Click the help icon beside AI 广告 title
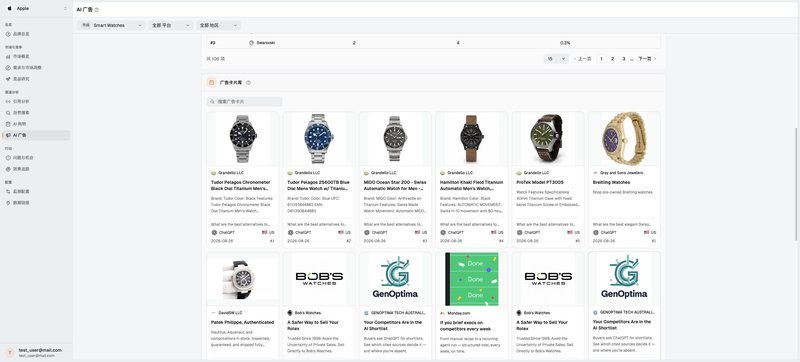Screen dimensions: 800x362 pos(97,10)
